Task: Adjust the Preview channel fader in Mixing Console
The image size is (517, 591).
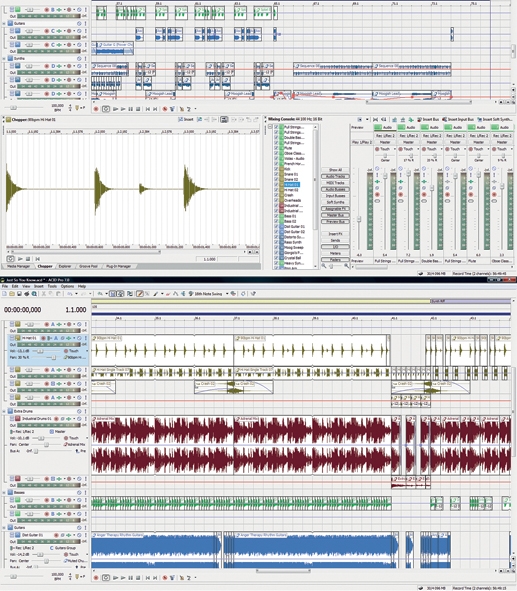Action: [x=359, y=219]
